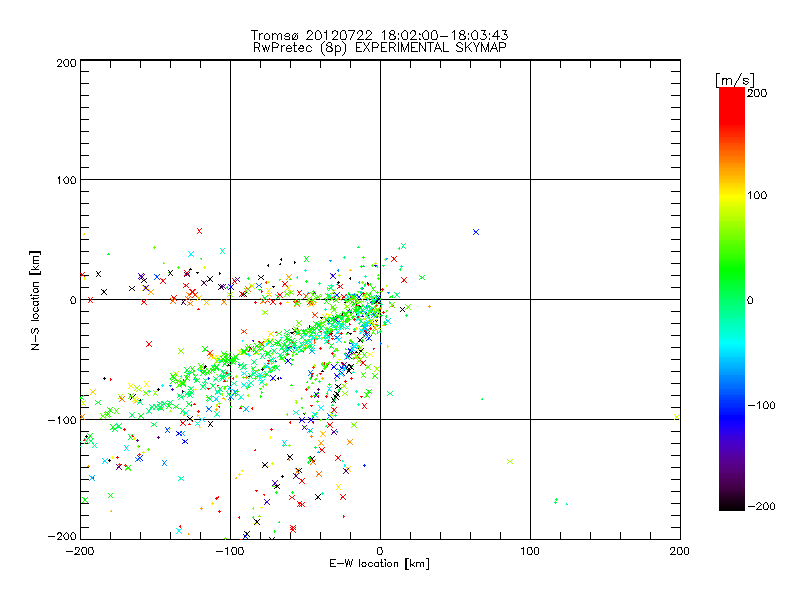This screenshot has width=800, height=600.
Task: Click the y-axis tick label '100'
Action: tap(66, 180)
